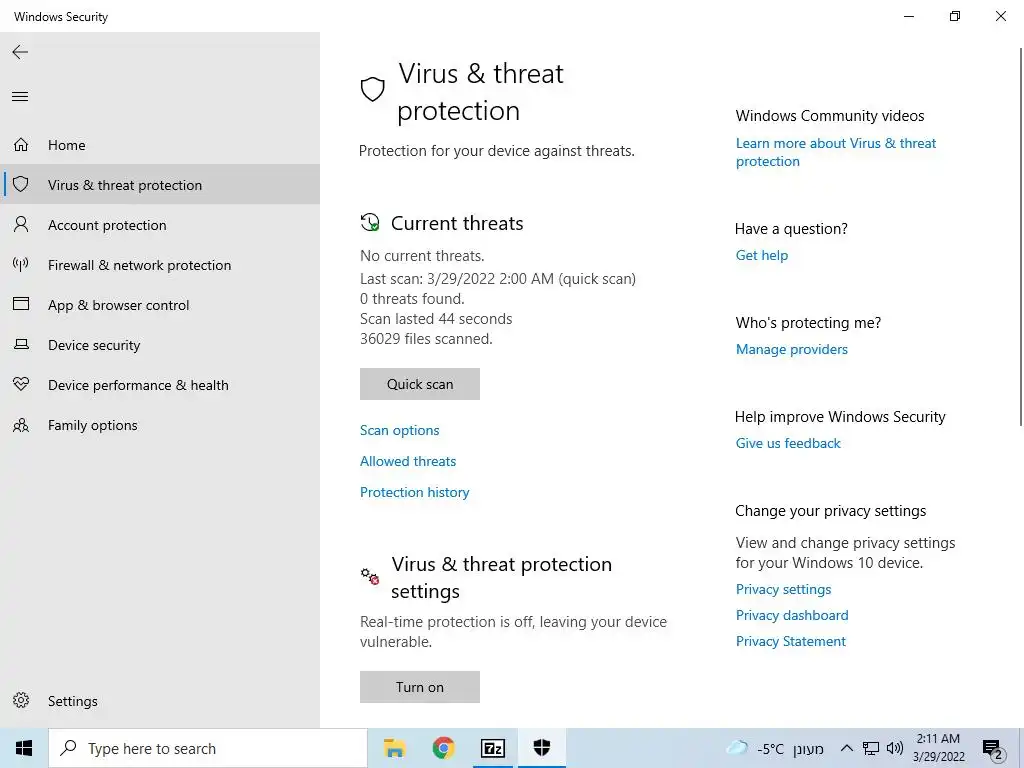Go to Home in sidebar

point(160,144)
